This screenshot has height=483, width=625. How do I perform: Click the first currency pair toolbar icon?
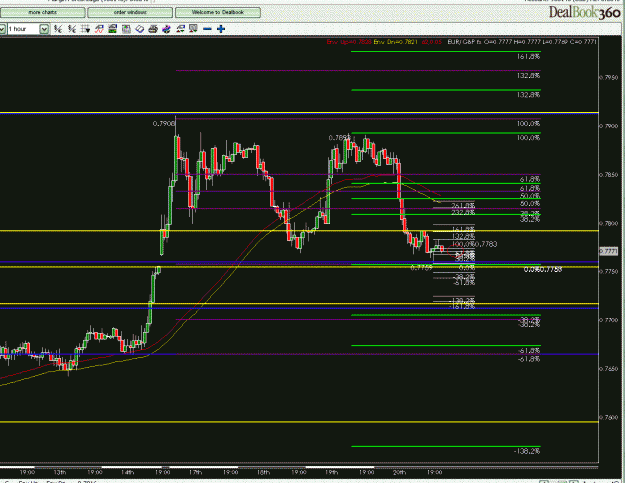tap(58, 29)
